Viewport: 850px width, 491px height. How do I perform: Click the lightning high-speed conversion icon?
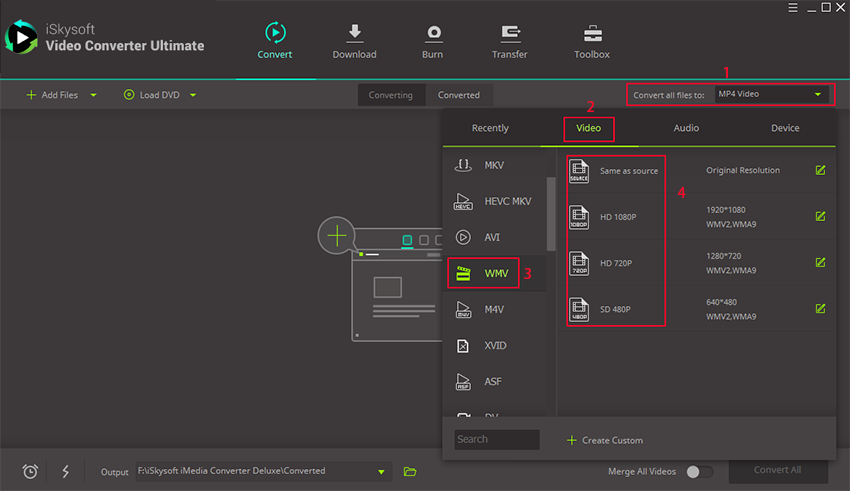[65, 471]
